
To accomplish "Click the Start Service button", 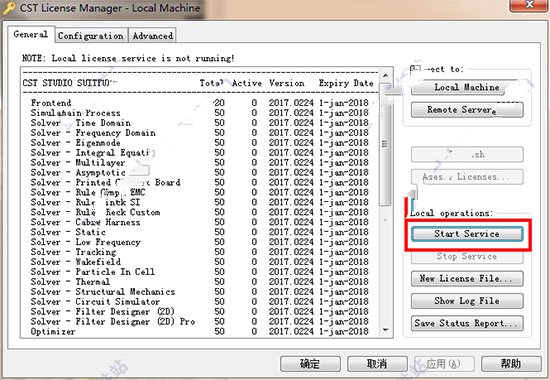I will pos(467,234).
